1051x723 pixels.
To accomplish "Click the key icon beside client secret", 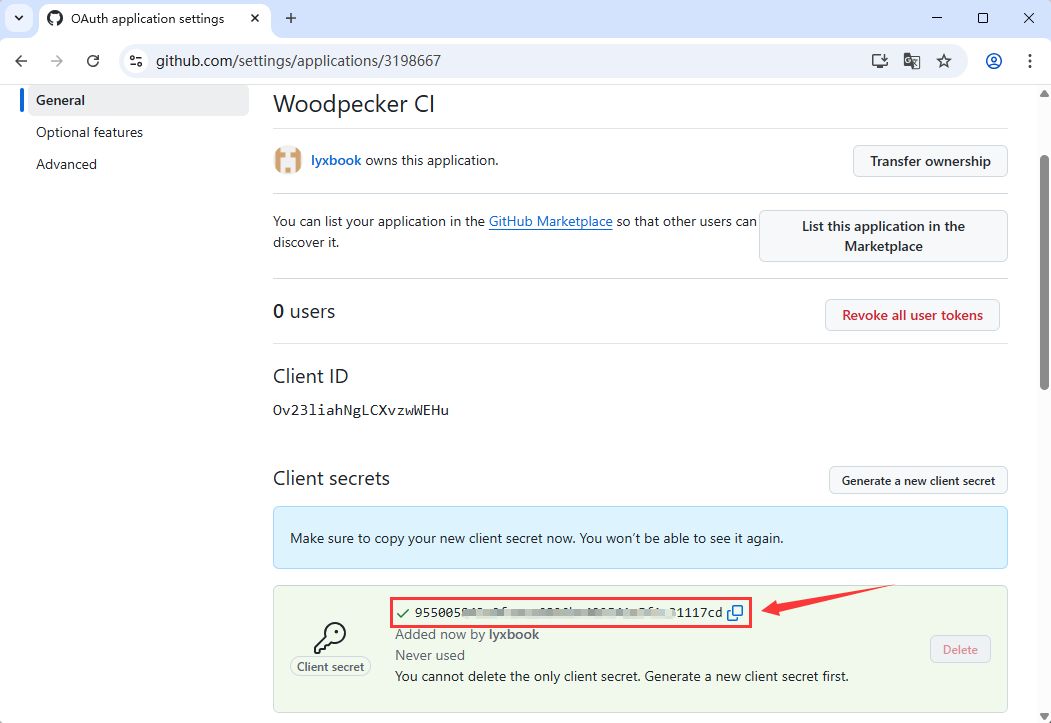I will (330, 637).
